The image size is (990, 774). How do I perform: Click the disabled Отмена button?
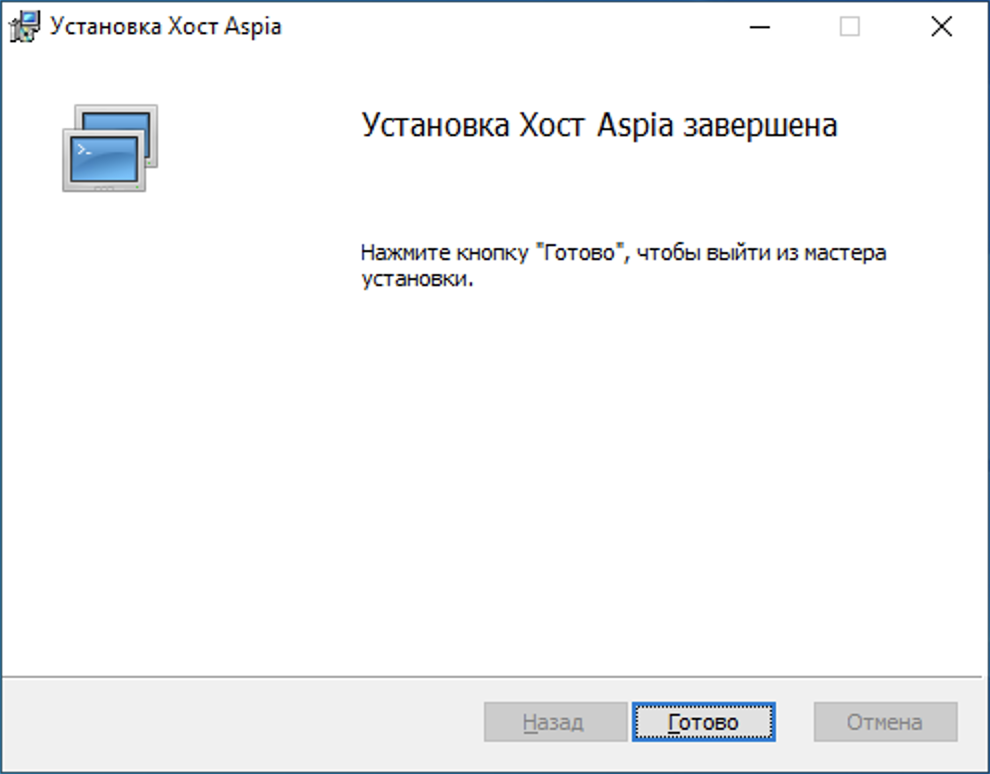tap(884, 721)
